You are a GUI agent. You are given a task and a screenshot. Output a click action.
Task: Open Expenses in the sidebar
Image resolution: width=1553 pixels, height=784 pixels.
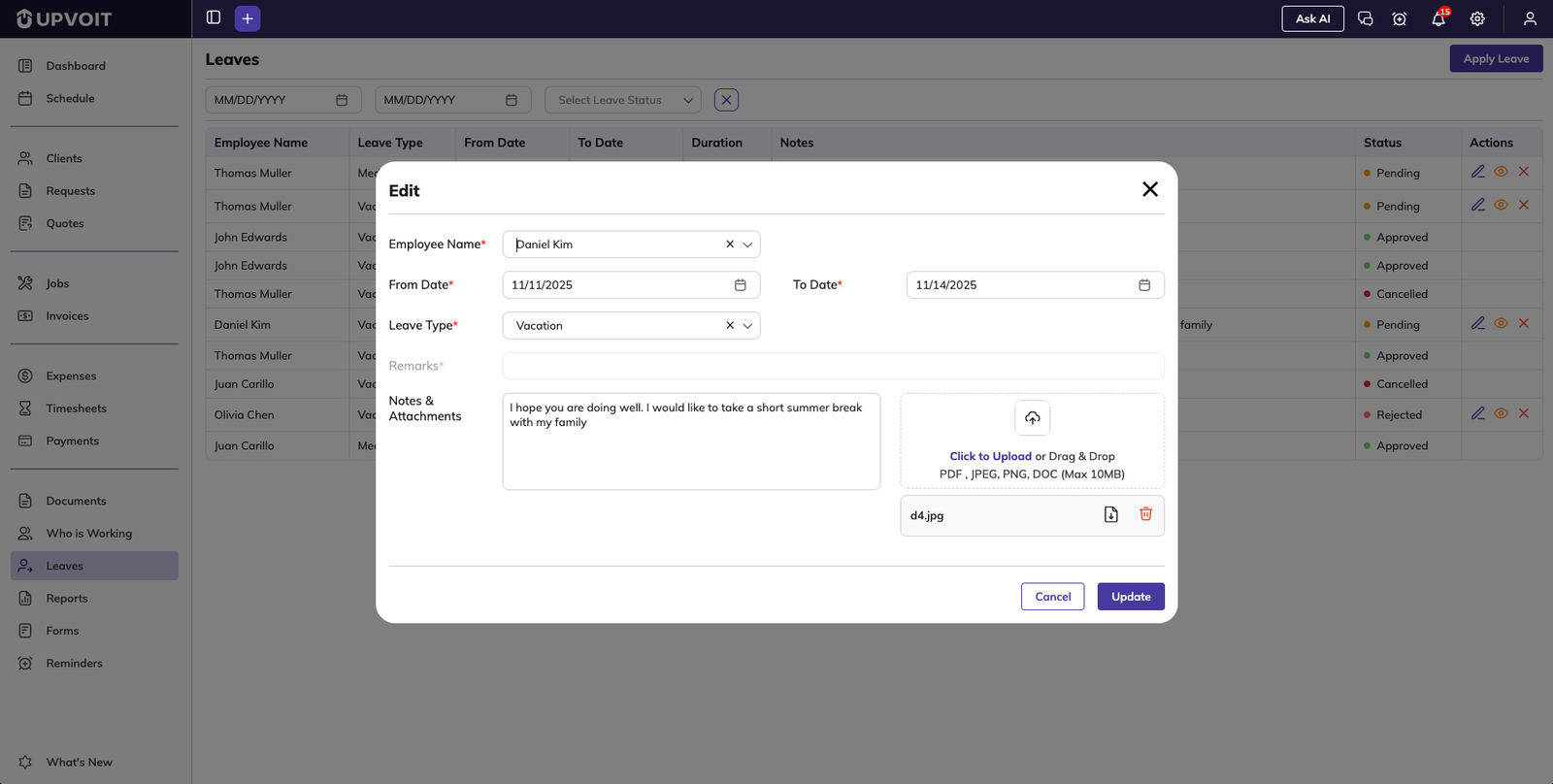coord(94,376)
